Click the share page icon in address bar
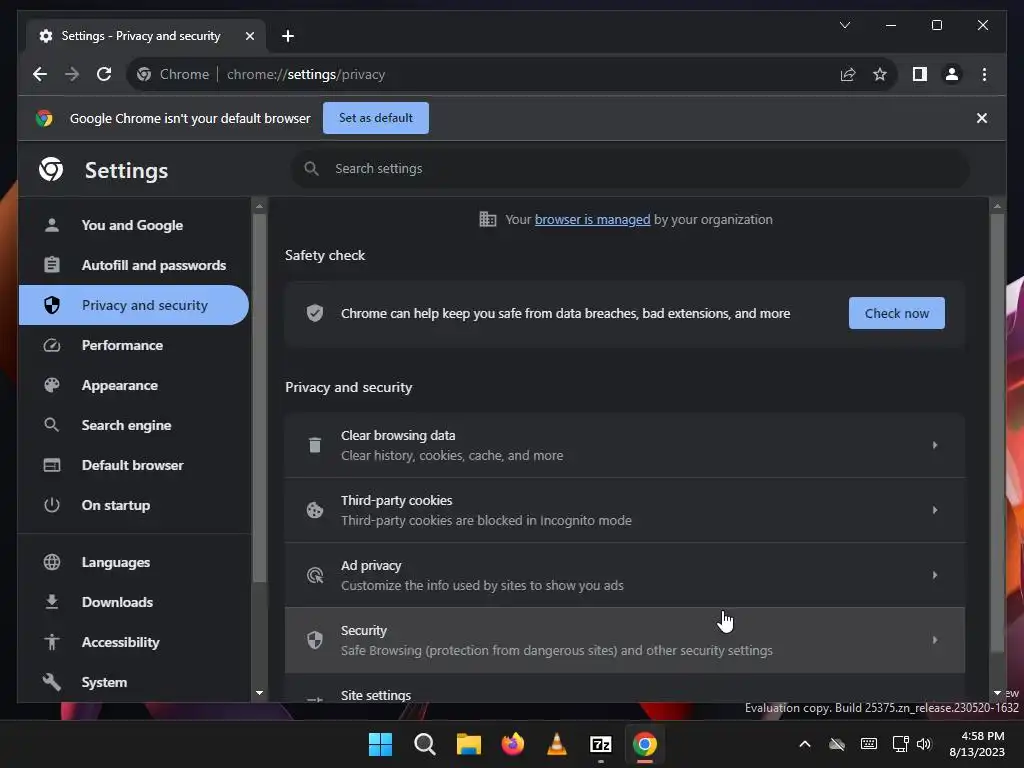 (x=848, y=74)
